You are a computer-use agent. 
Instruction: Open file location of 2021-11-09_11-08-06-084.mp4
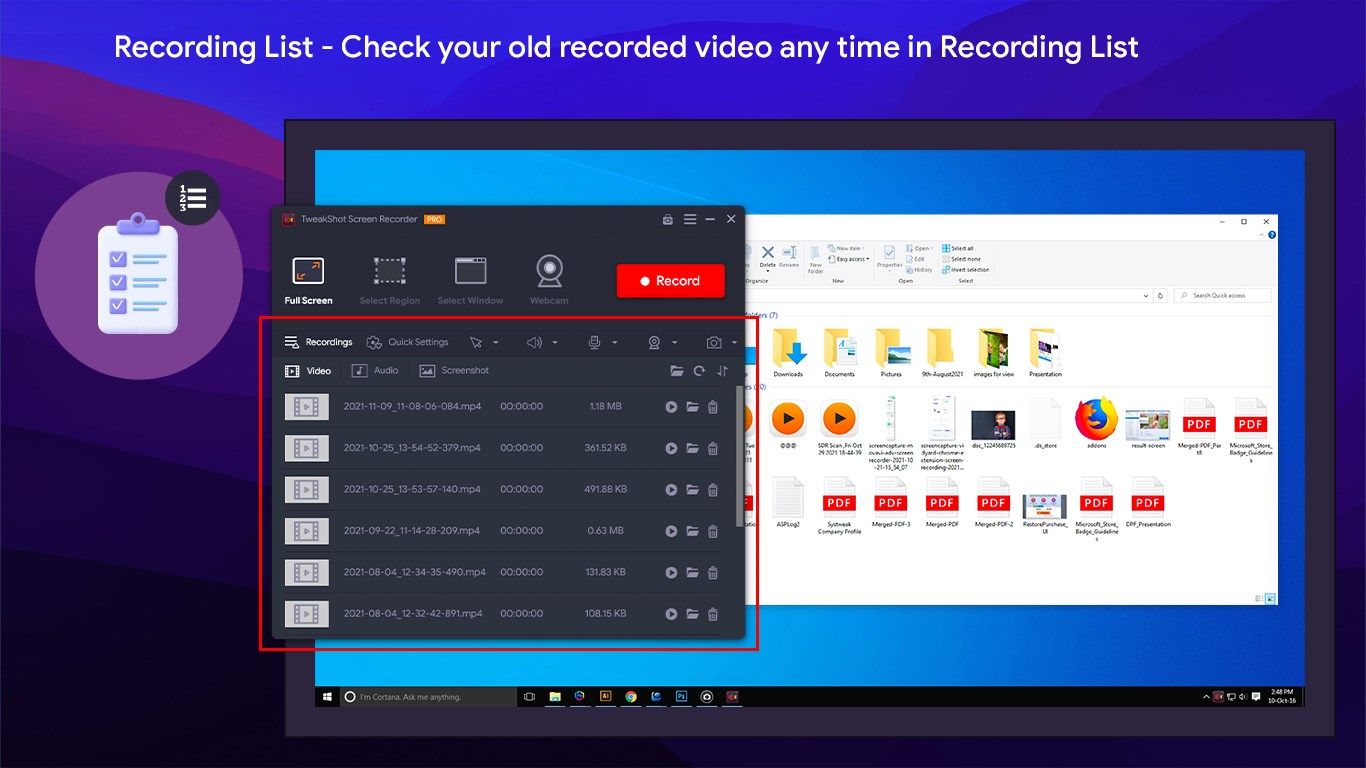click(x=692, y=407)
